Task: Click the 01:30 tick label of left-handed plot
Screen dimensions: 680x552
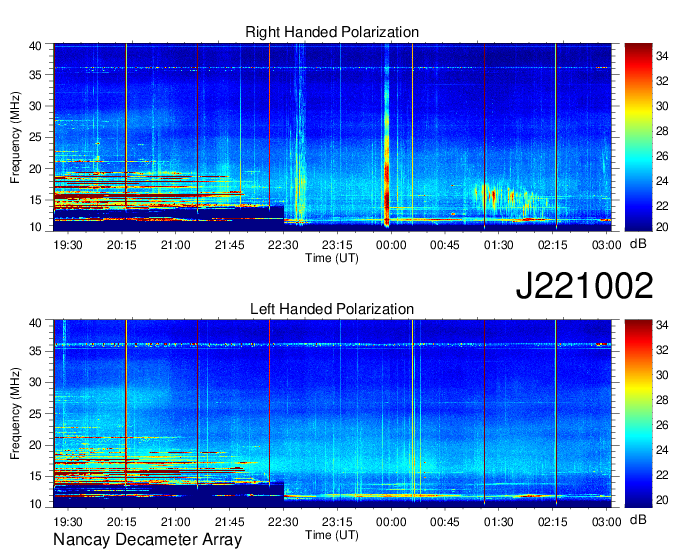Action: click(x=499, y=522)
